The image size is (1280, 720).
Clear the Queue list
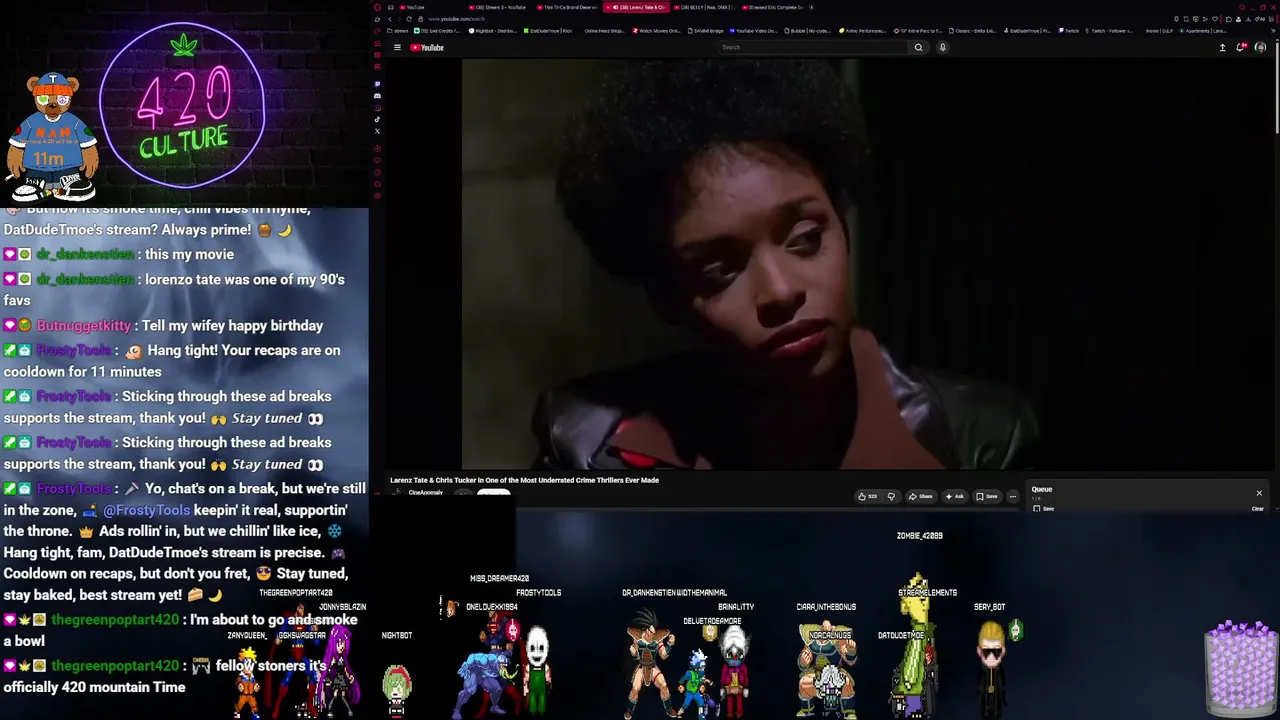point(1258,509)
